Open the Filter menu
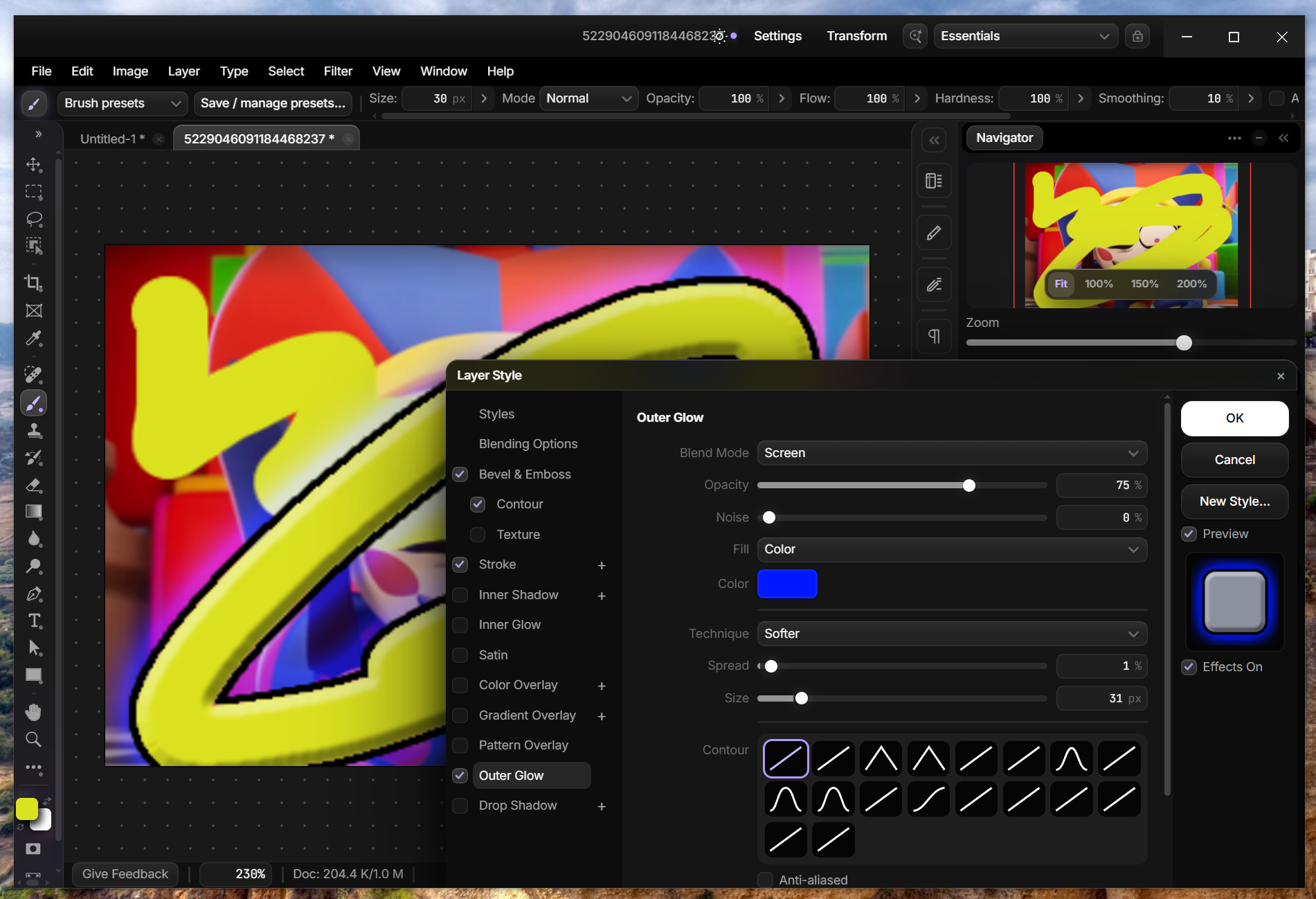1316x899 pixels. pos(338,71)
